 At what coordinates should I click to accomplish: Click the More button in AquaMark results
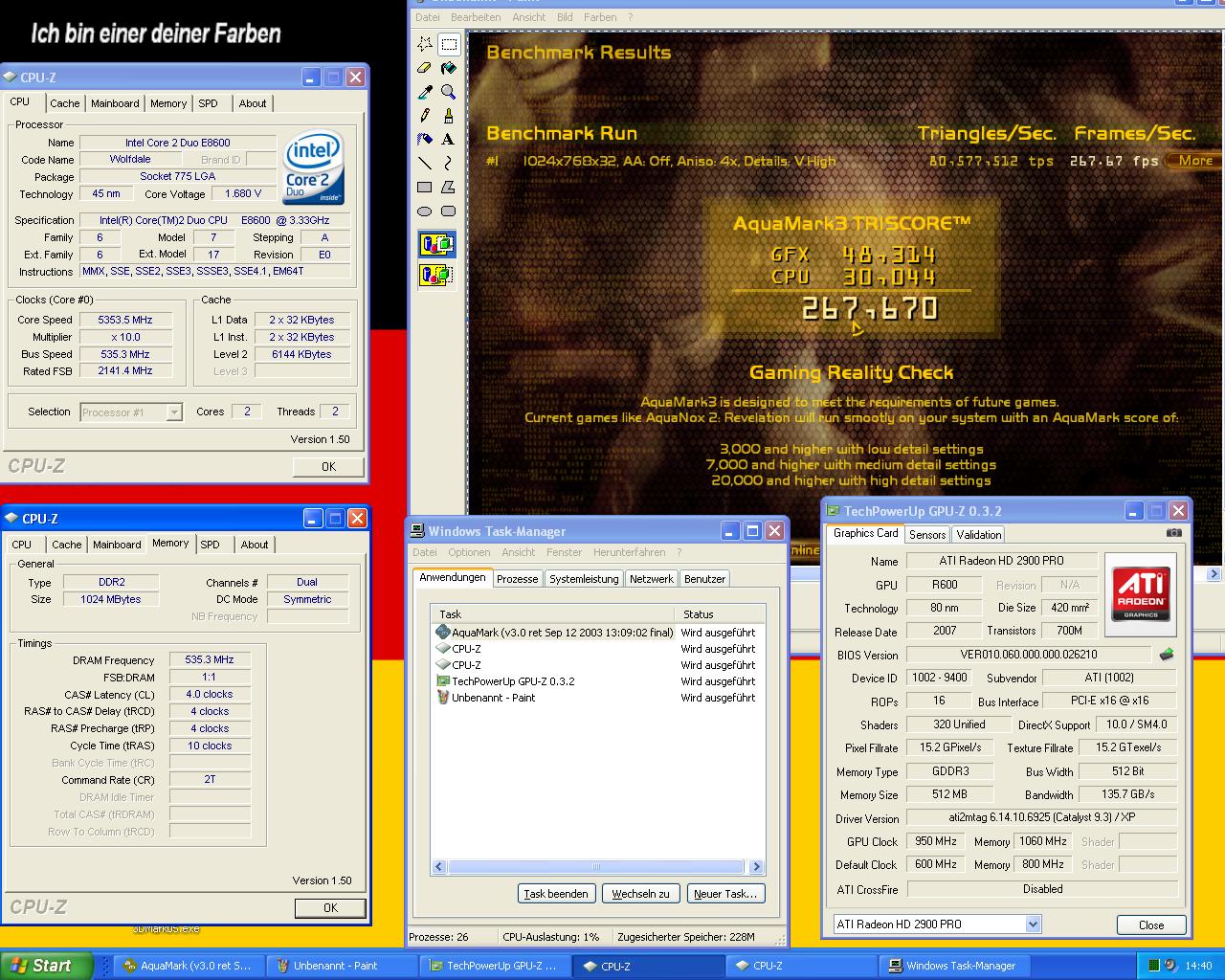tap(1194, 161)
